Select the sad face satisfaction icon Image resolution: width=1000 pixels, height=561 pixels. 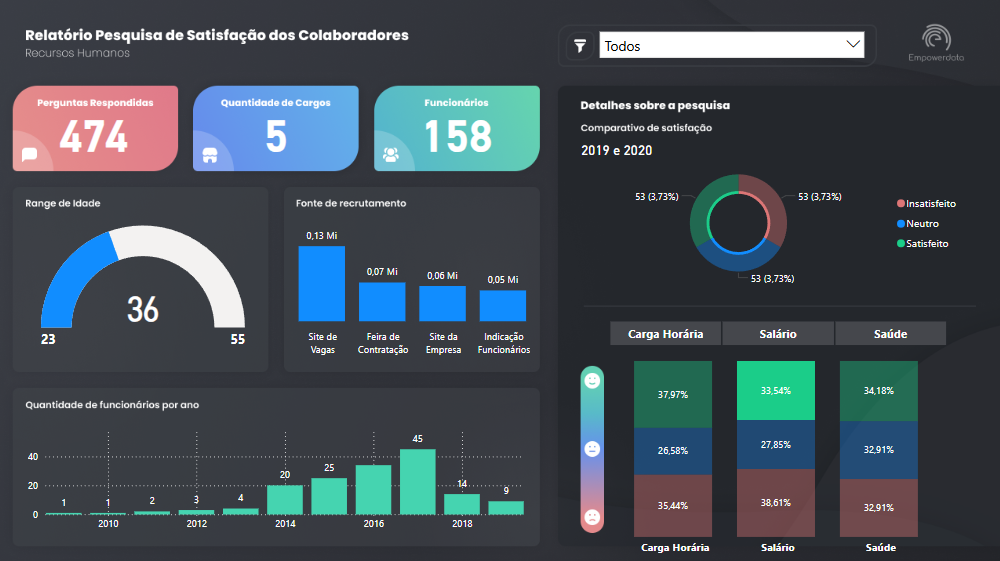tap(592, 517)
